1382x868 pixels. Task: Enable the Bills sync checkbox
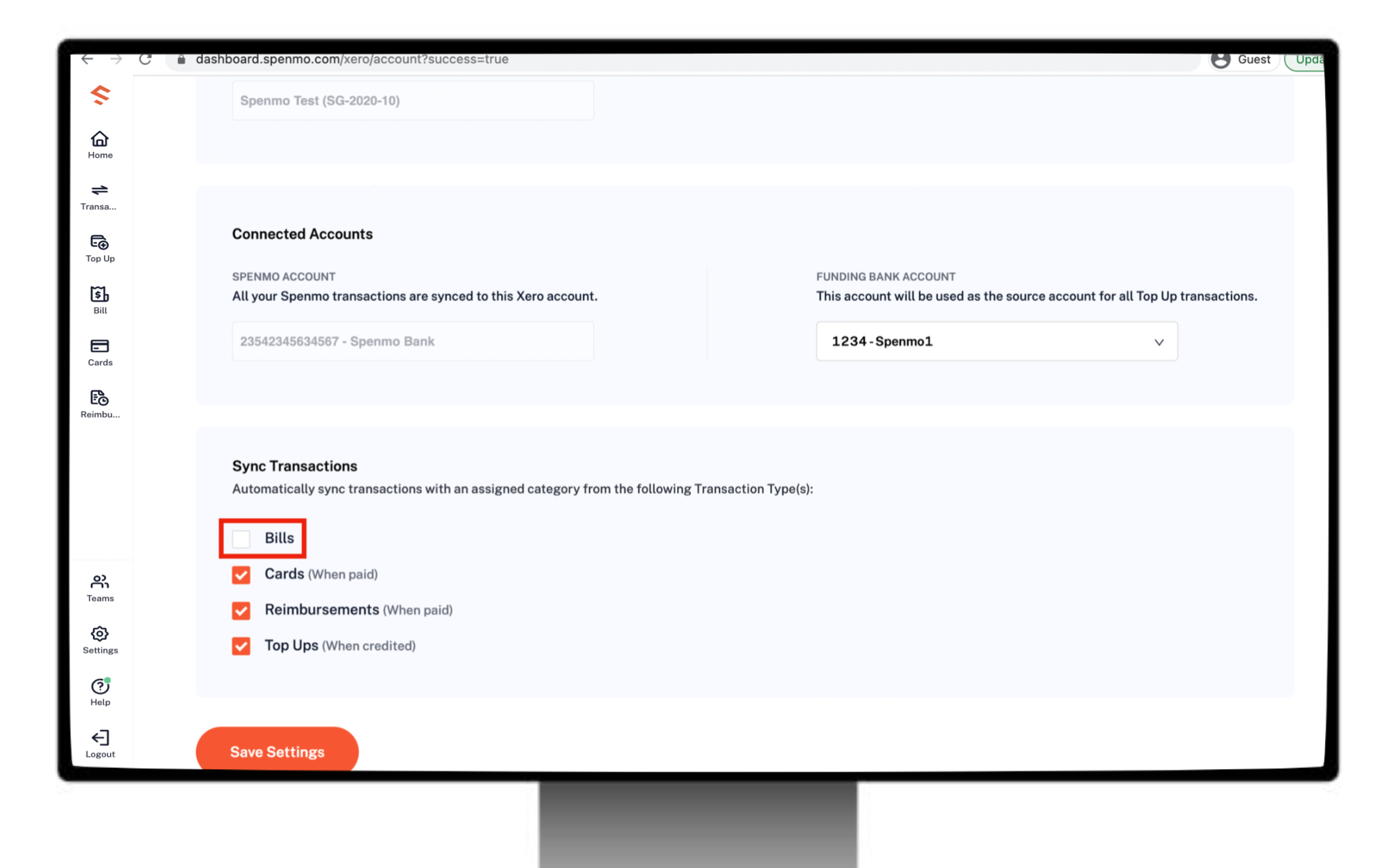pos(241,539)
